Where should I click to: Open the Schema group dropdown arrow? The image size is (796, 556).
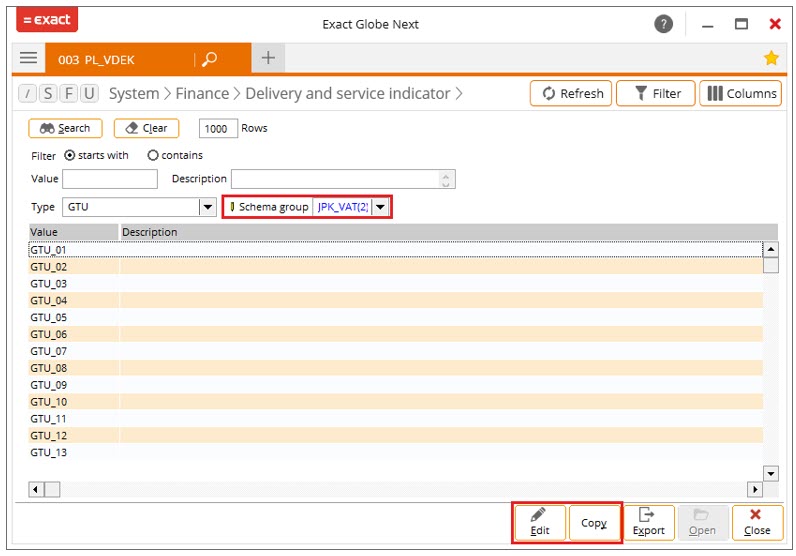click(x=380, y=207)
